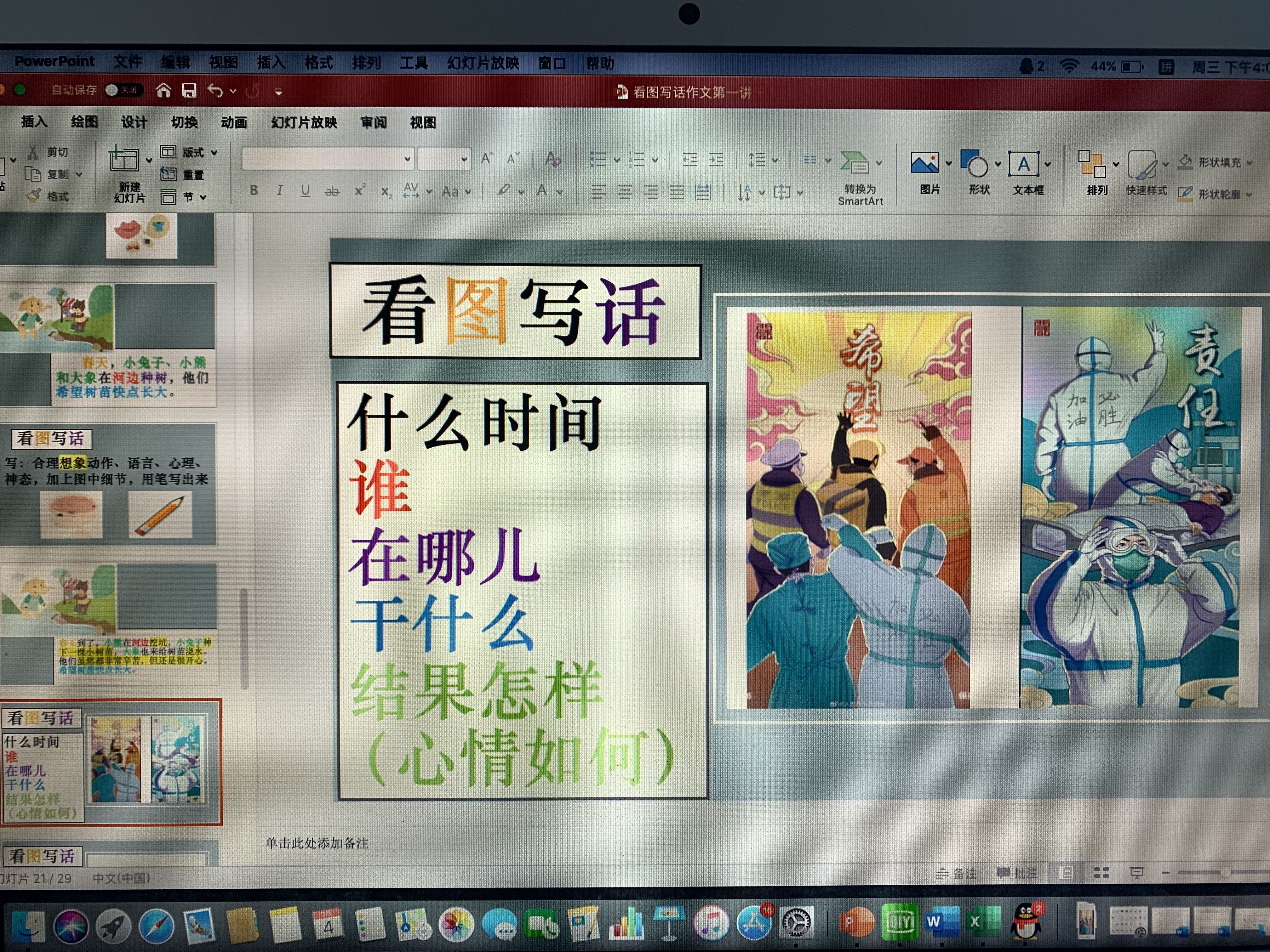Open the font name combo box

coord(327,158)
